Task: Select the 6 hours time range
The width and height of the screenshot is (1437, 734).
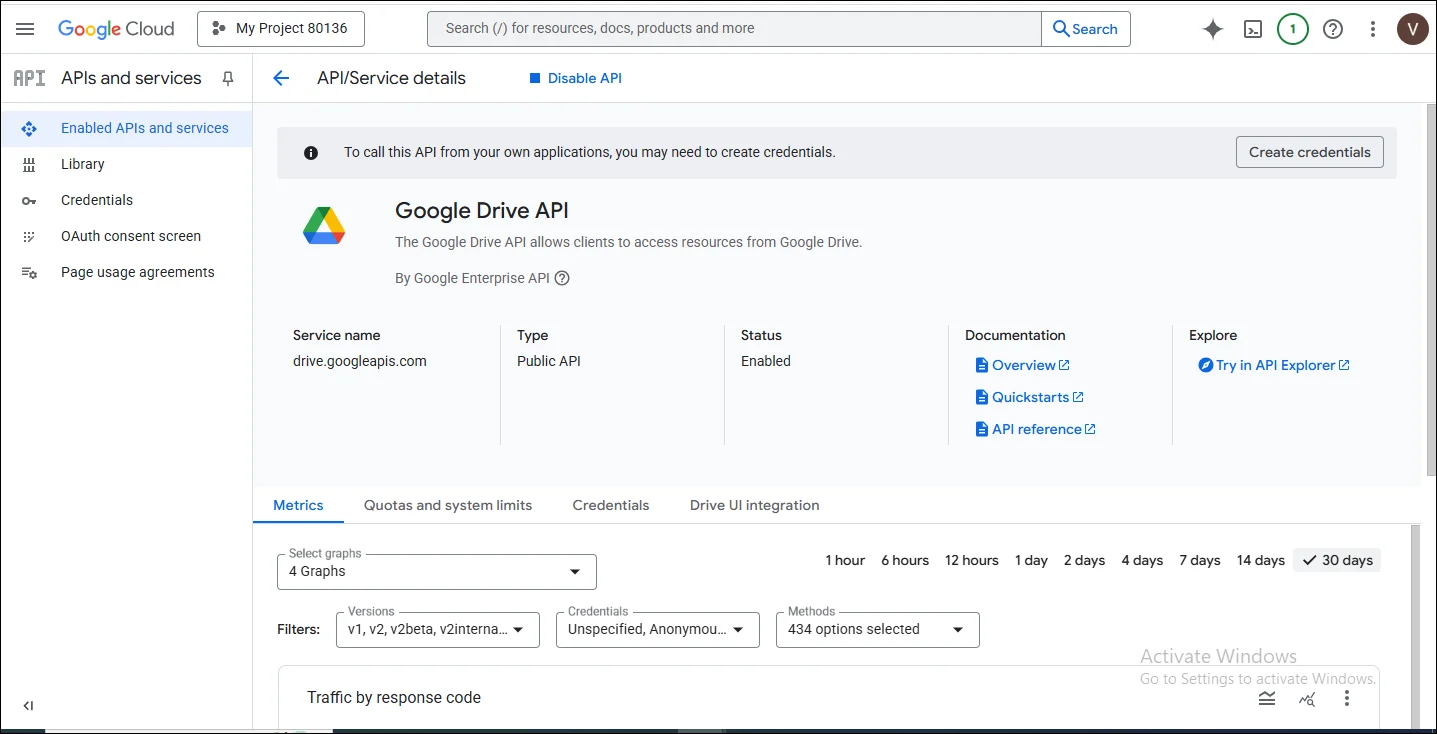Action: tap(905, 560)
